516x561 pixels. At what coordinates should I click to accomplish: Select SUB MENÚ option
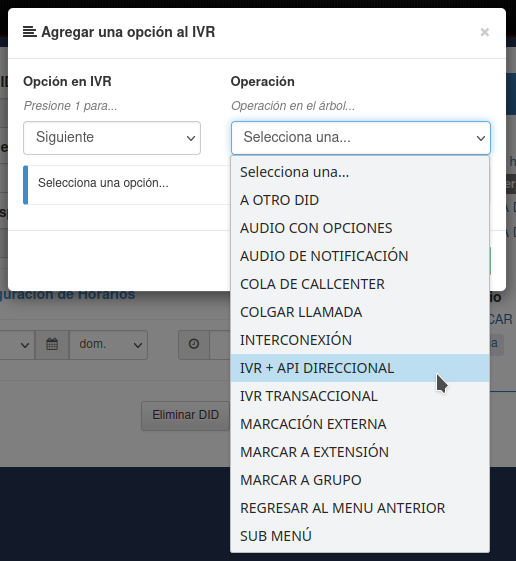click(x=360, y=536)
